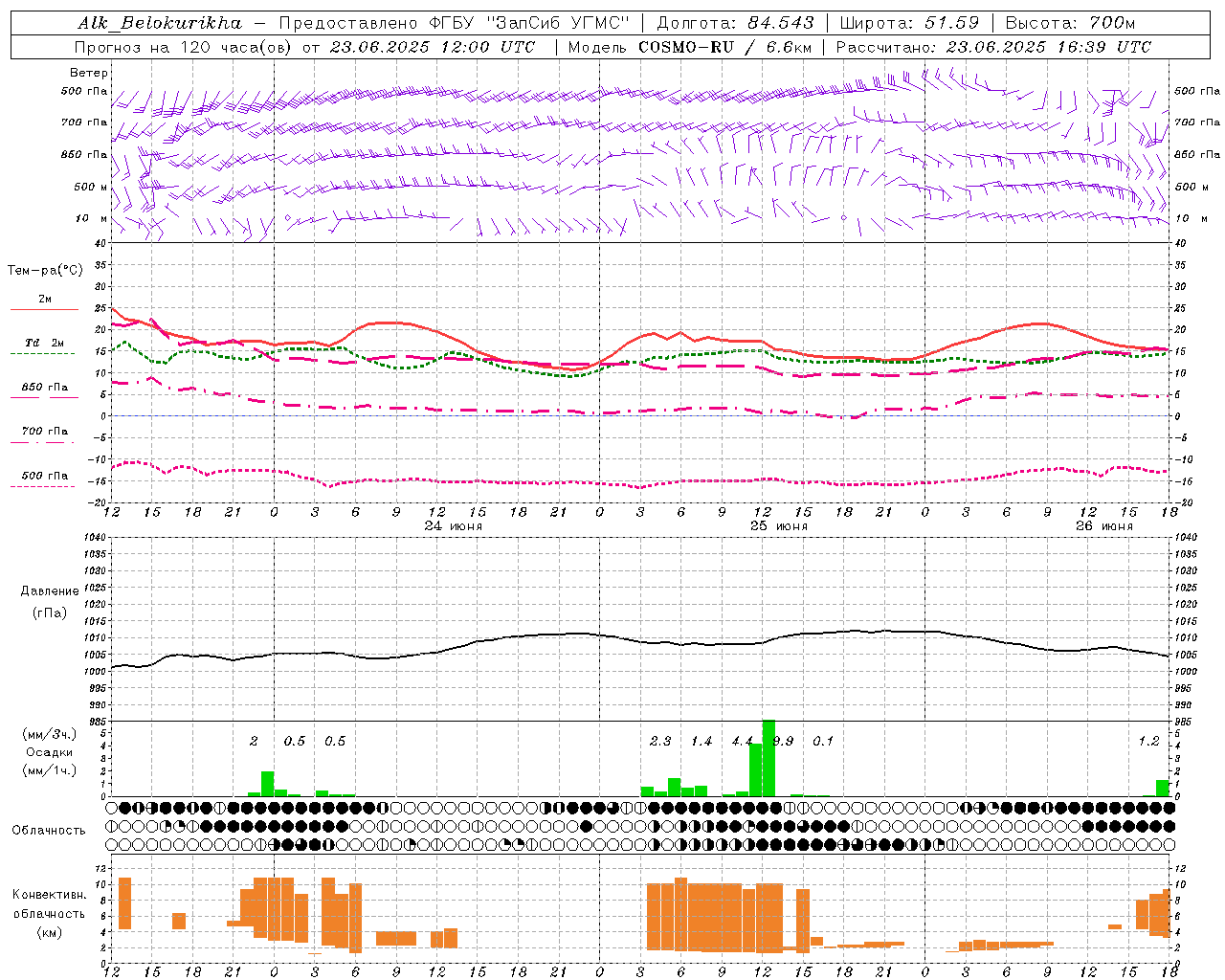The height and width of the screenshot is (980, 1225).
Task: Click the 'Осадки' precipitation label
Action: (x=49, y=752)
